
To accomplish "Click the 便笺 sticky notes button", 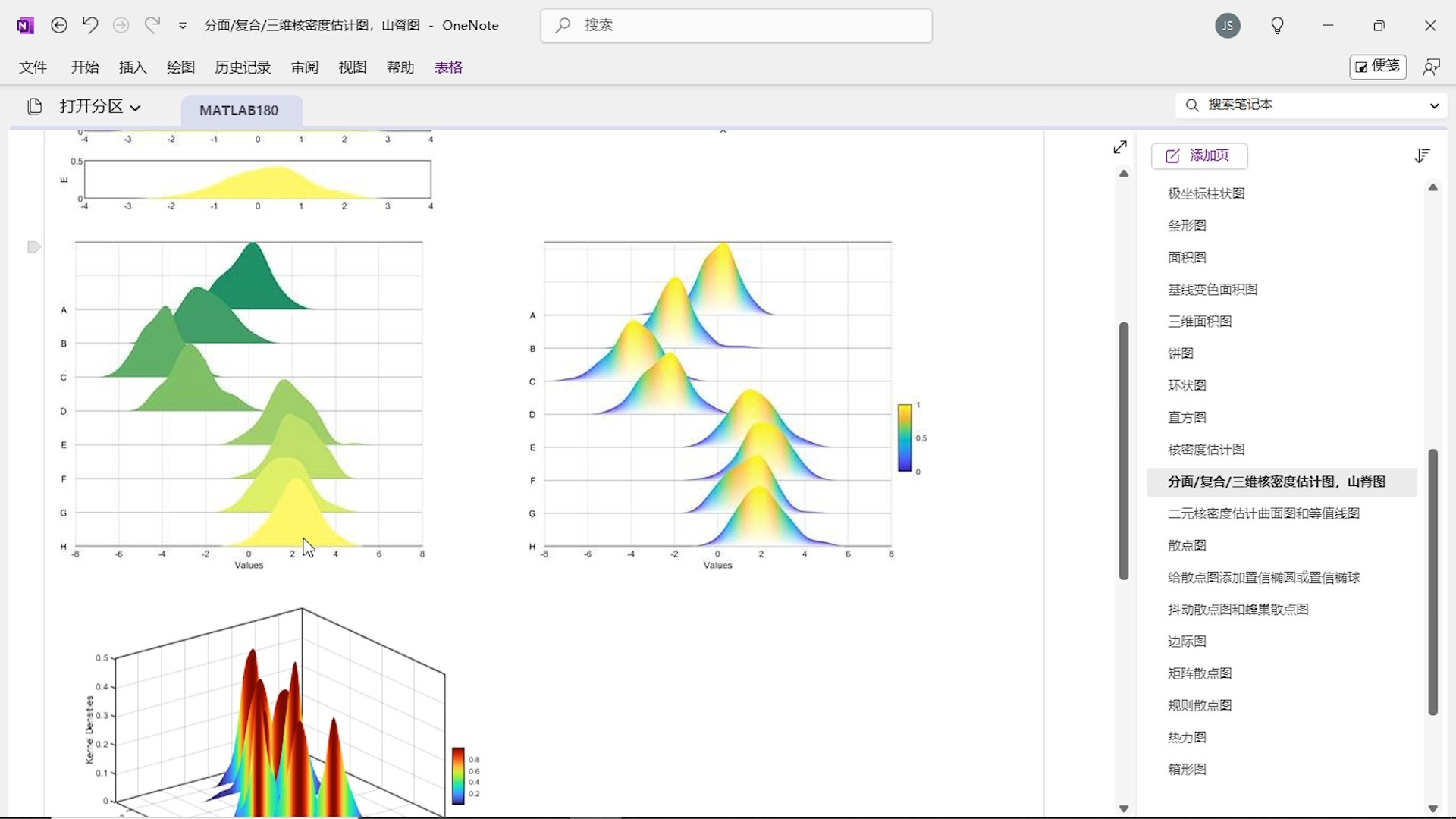I will [1377, 67].
